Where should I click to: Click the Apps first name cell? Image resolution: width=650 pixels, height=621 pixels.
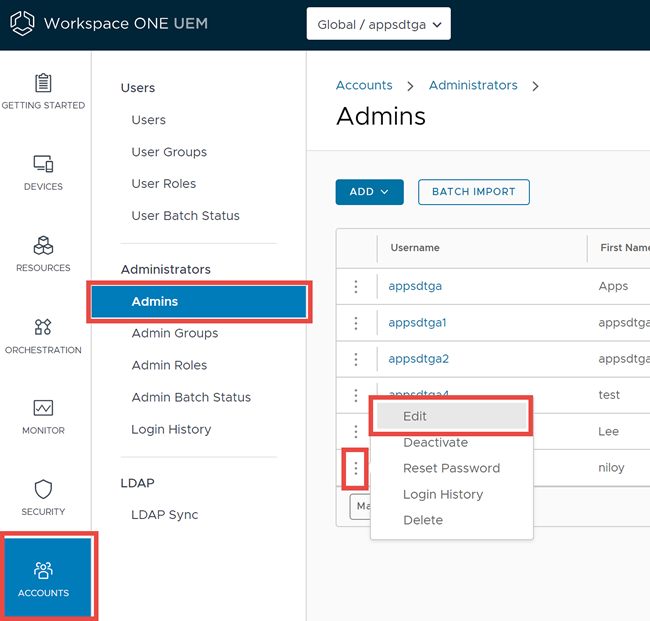point(613,286)
